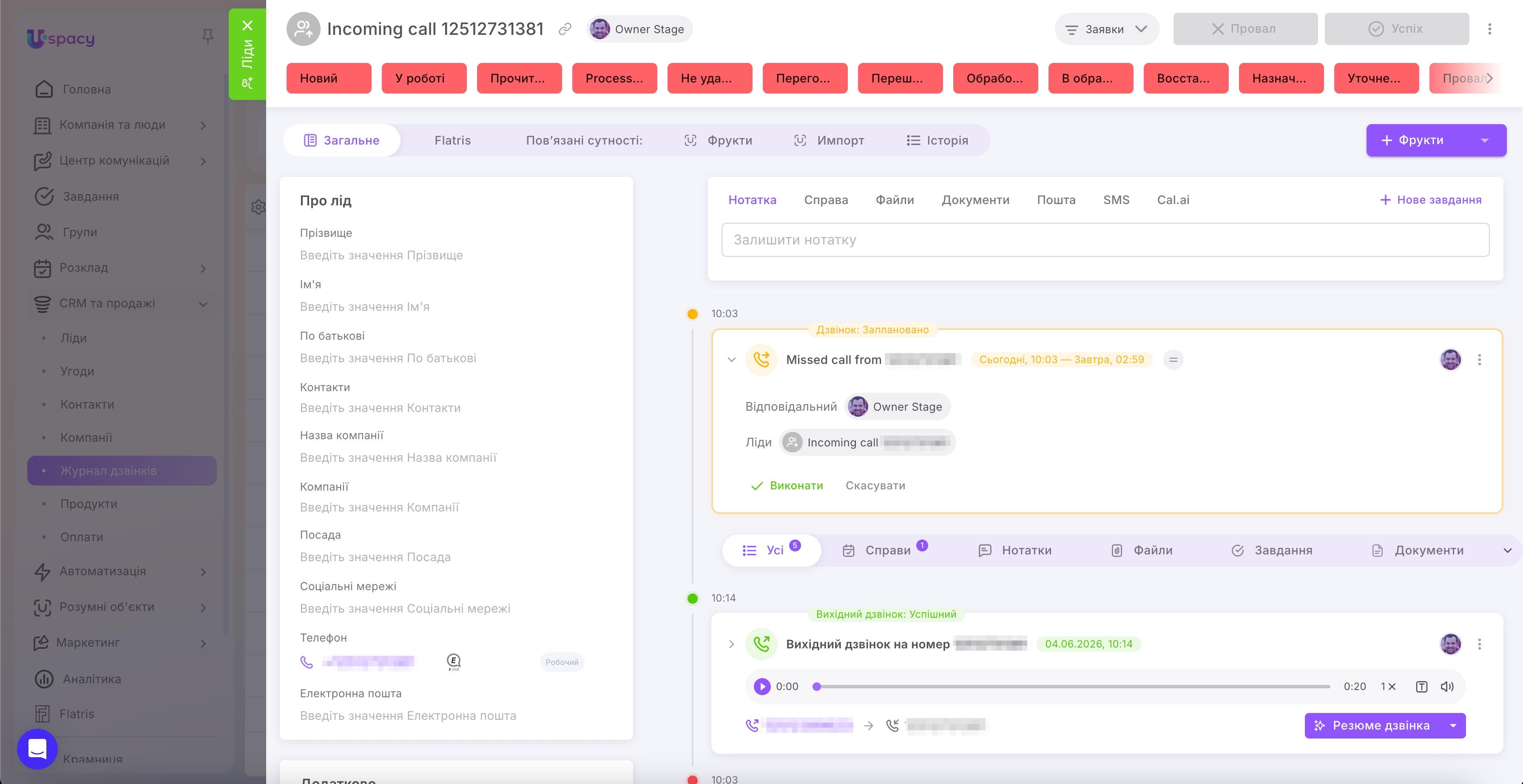Screen dimensions: 1523x784
Task: Select Cal.ai tab
Action: coord(1173,200)
